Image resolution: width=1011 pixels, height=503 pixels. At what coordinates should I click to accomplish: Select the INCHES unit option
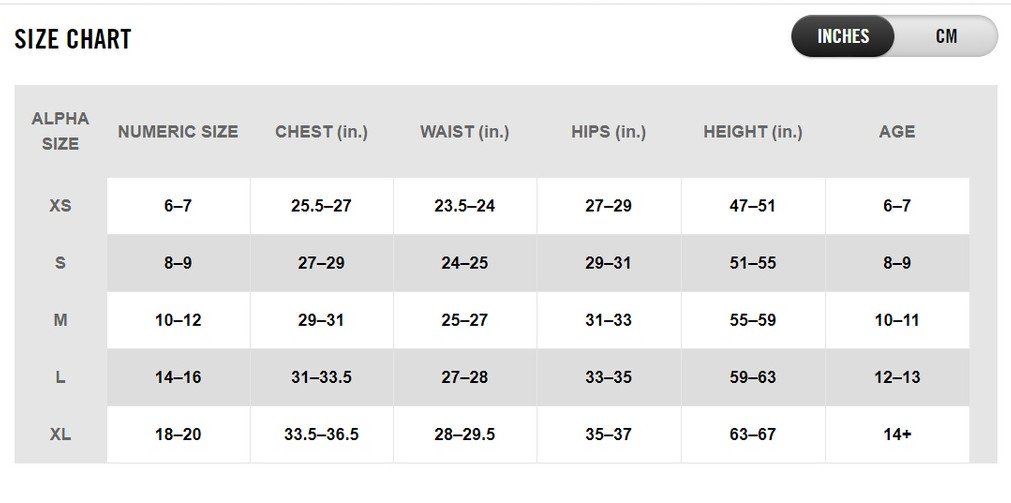[843, 37]
